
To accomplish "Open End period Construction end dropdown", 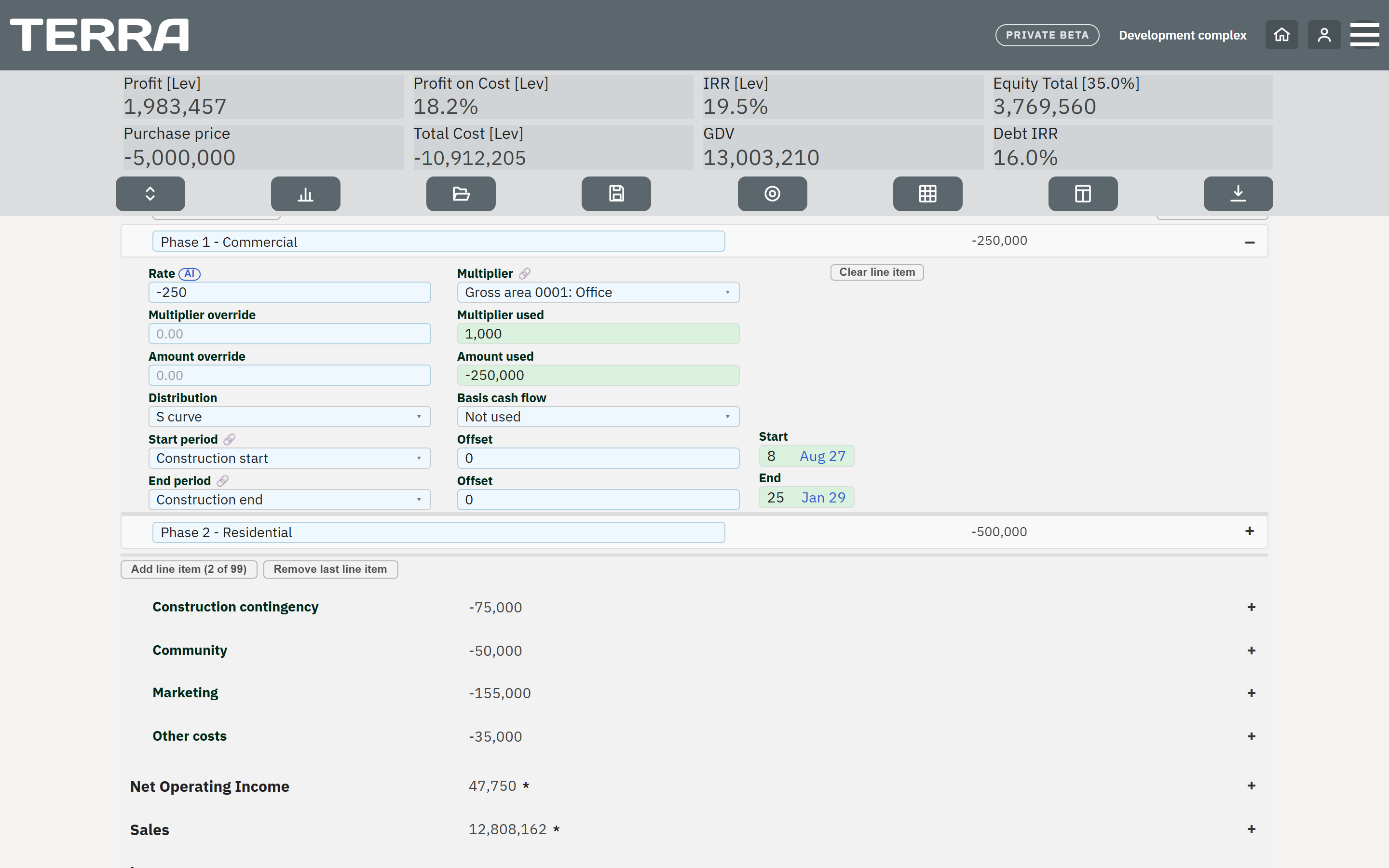I will tap(289, 500).
